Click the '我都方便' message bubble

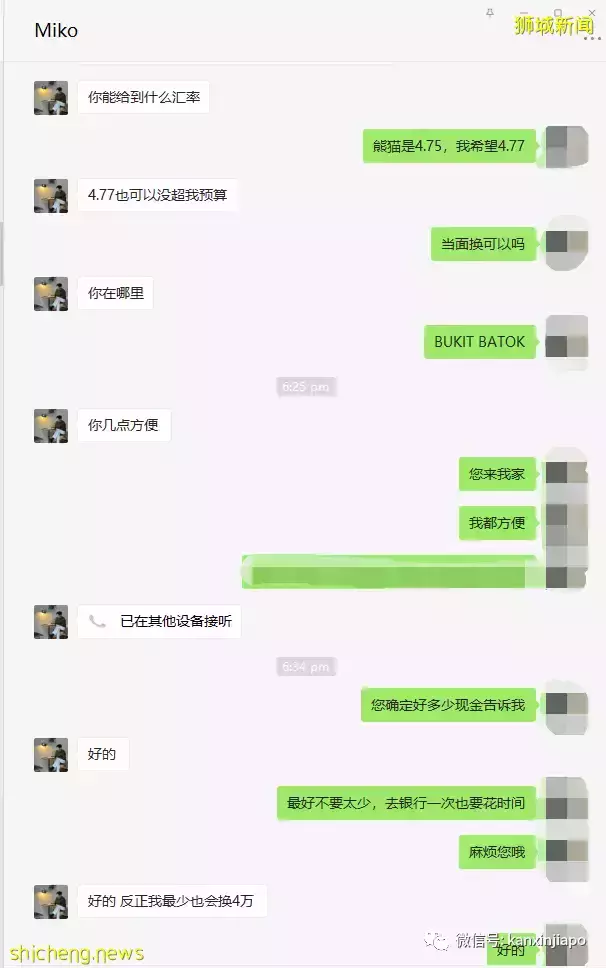(x=497, y=524)
